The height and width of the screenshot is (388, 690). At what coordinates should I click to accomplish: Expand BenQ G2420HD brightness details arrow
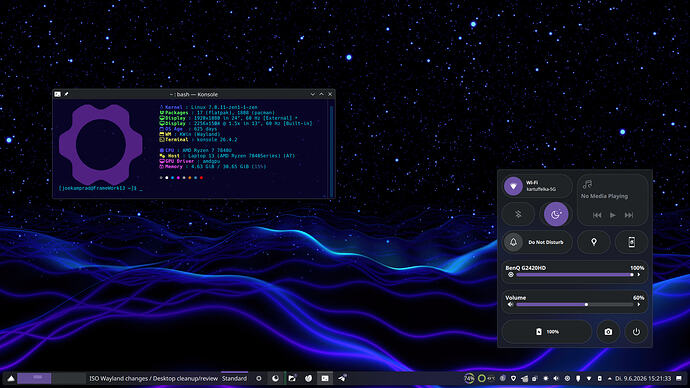pyautogui.click(x=639, y=275)
